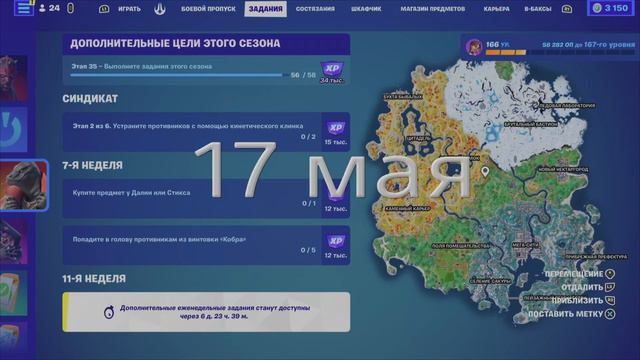Select the highlighted lizard character thumbnail
This screenshot has width=640, height=360.
(24, 185)
